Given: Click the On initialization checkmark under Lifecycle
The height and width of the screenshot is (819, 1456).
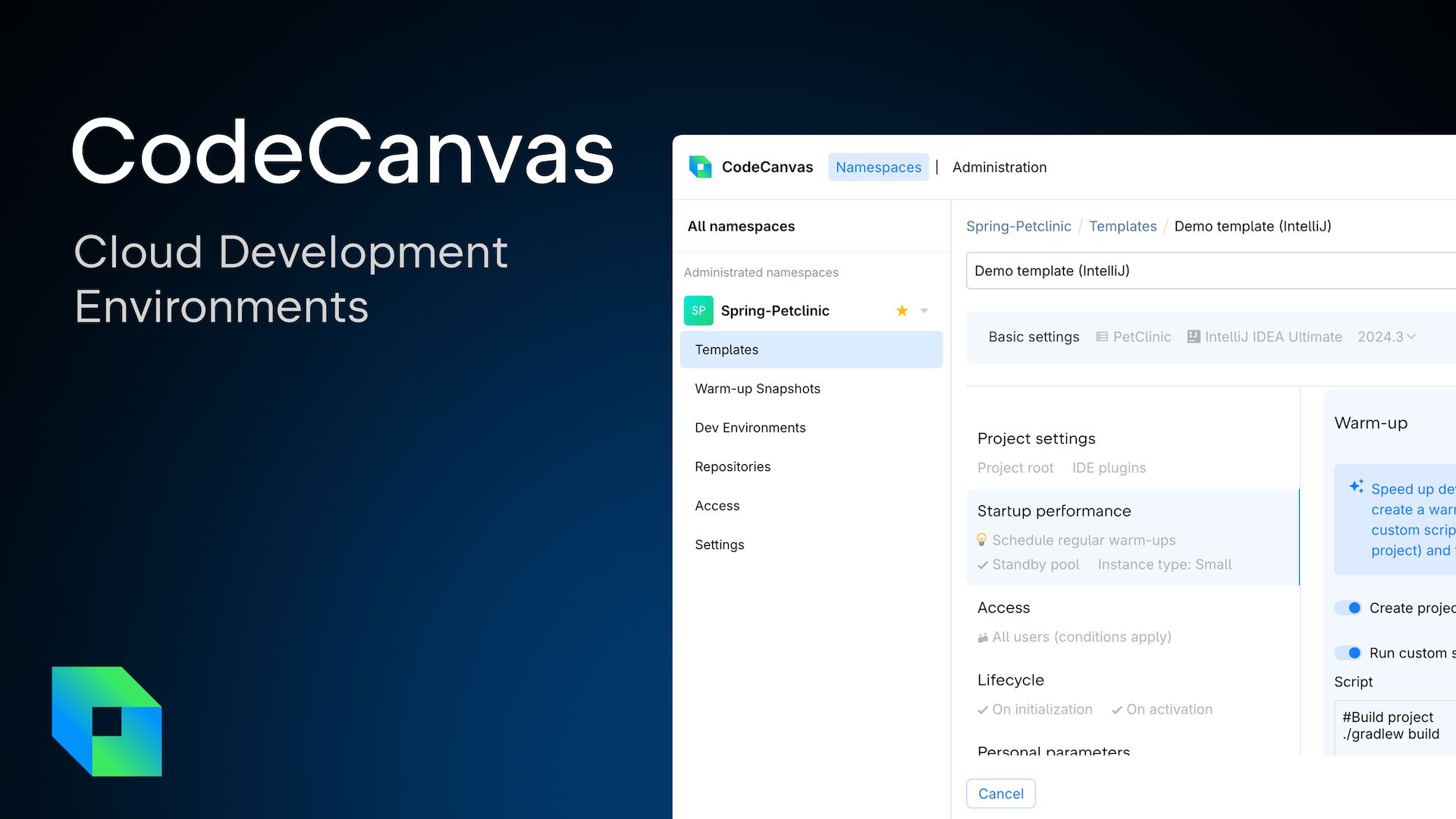Looking at the screenshot, I should click(x=982, y=709).
